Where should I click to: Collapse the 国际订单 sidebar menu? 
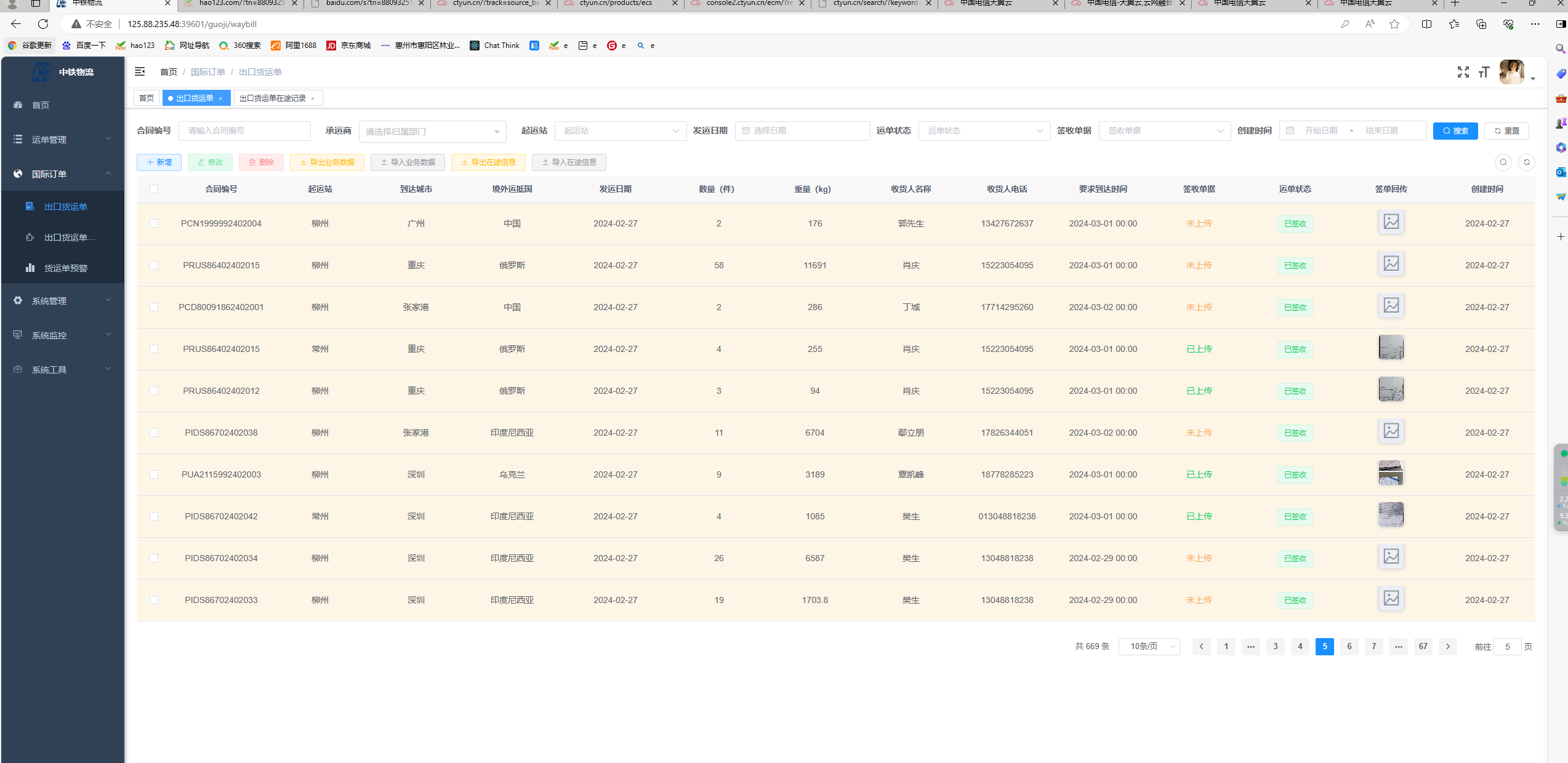click(x=63, y=174)
